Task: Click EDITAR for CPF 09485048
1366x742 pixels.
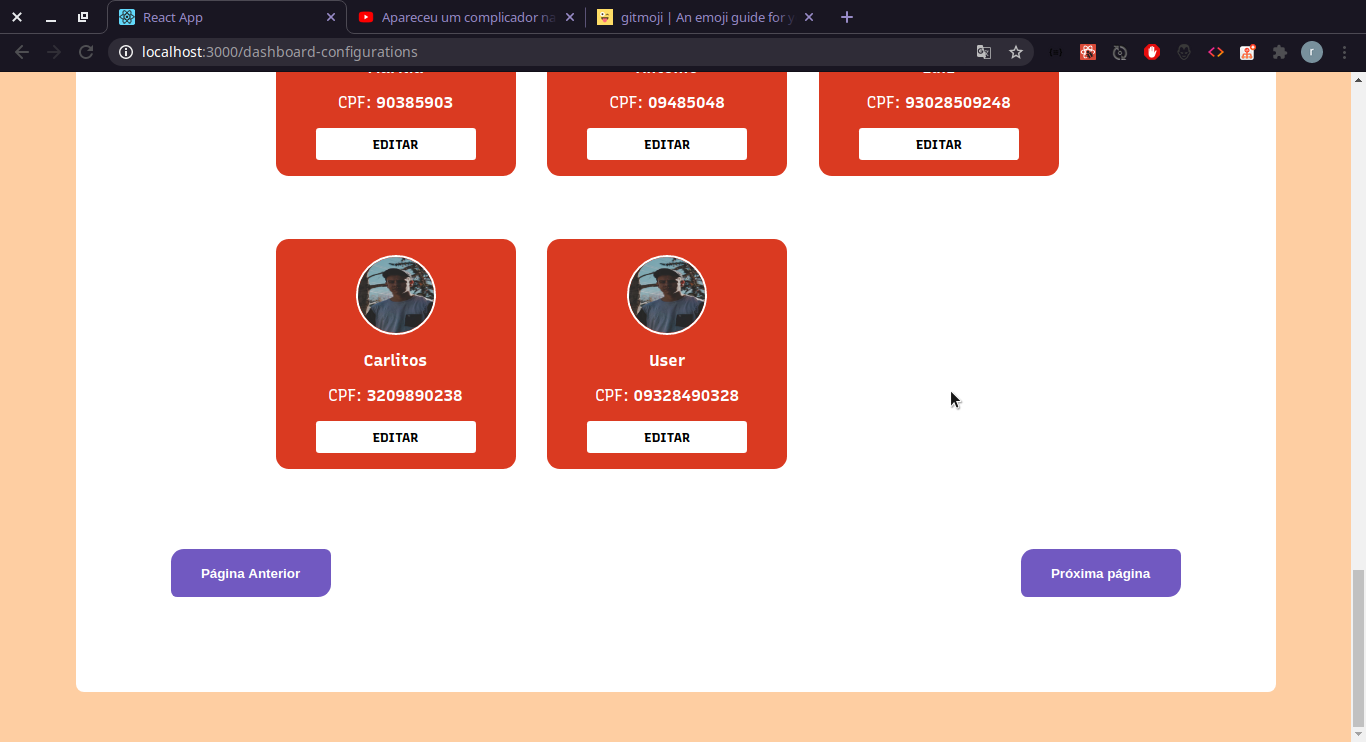Action: point(667,144)
